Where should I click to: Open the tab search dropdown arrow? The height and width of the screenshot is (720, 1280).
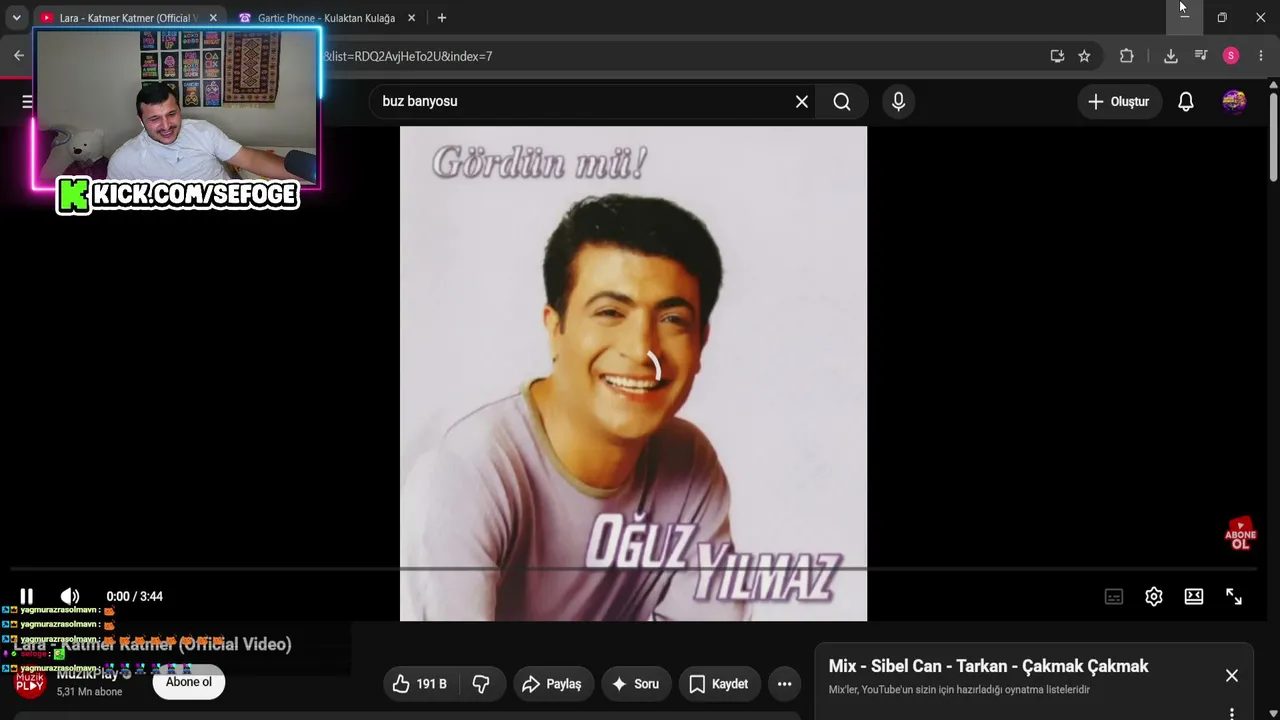point(16,18)
